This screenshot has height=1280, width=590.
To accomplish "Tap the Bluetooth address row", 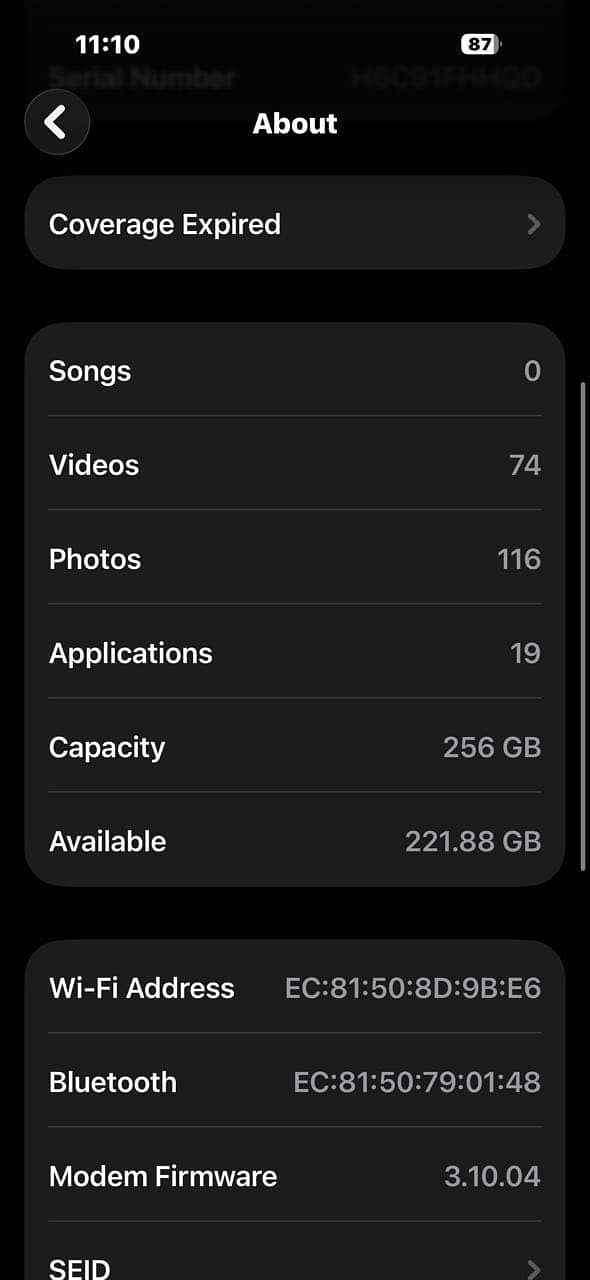I will point(295,1081).
